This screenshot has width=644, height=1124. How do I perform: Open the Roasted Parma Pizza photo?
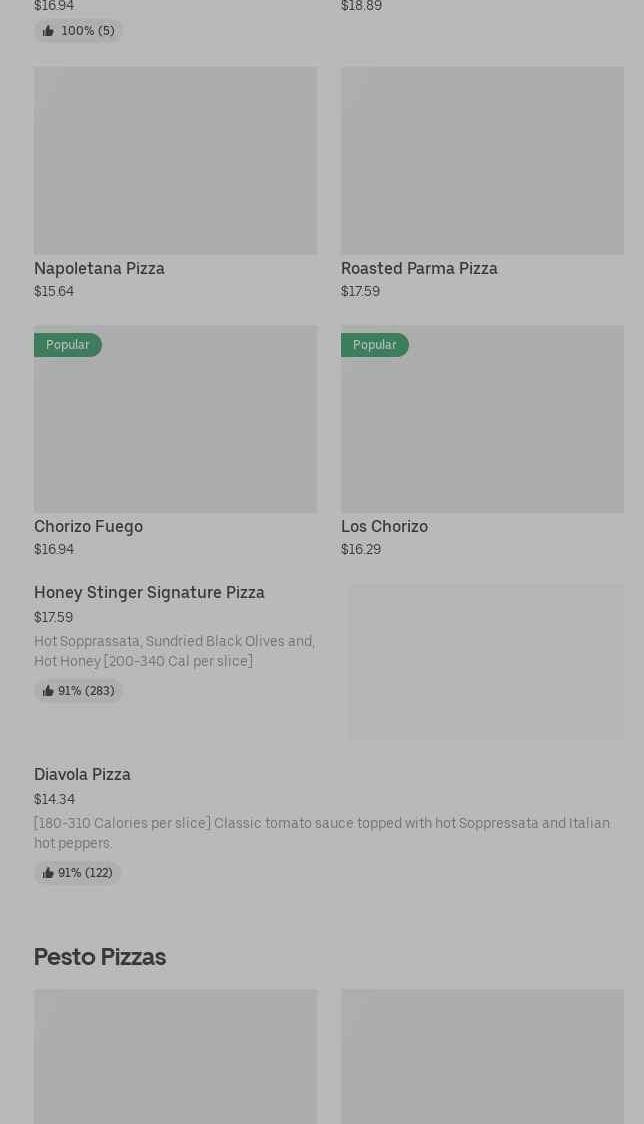click(482, 160)
